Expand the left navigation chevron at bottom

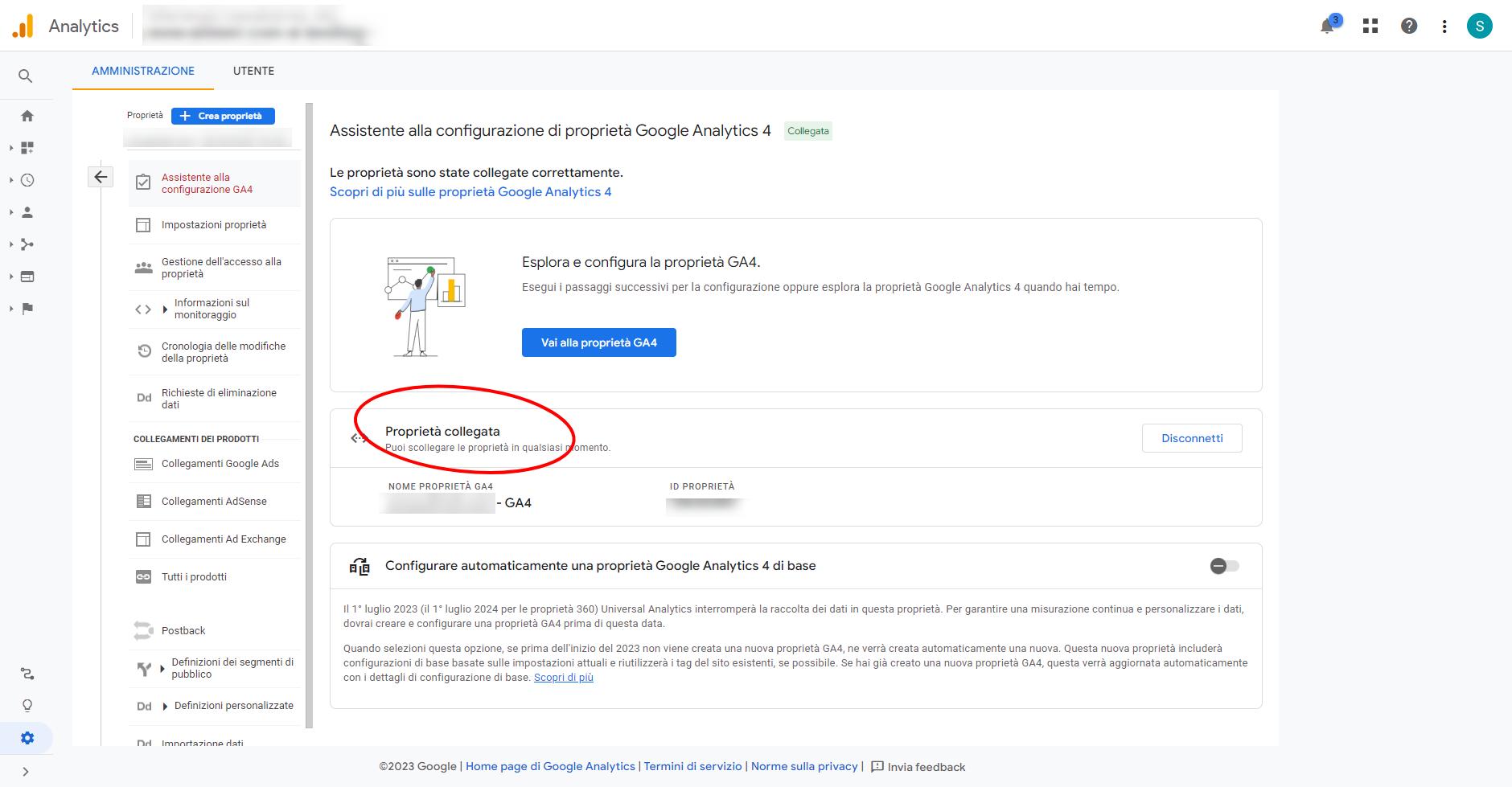(26, 772)
